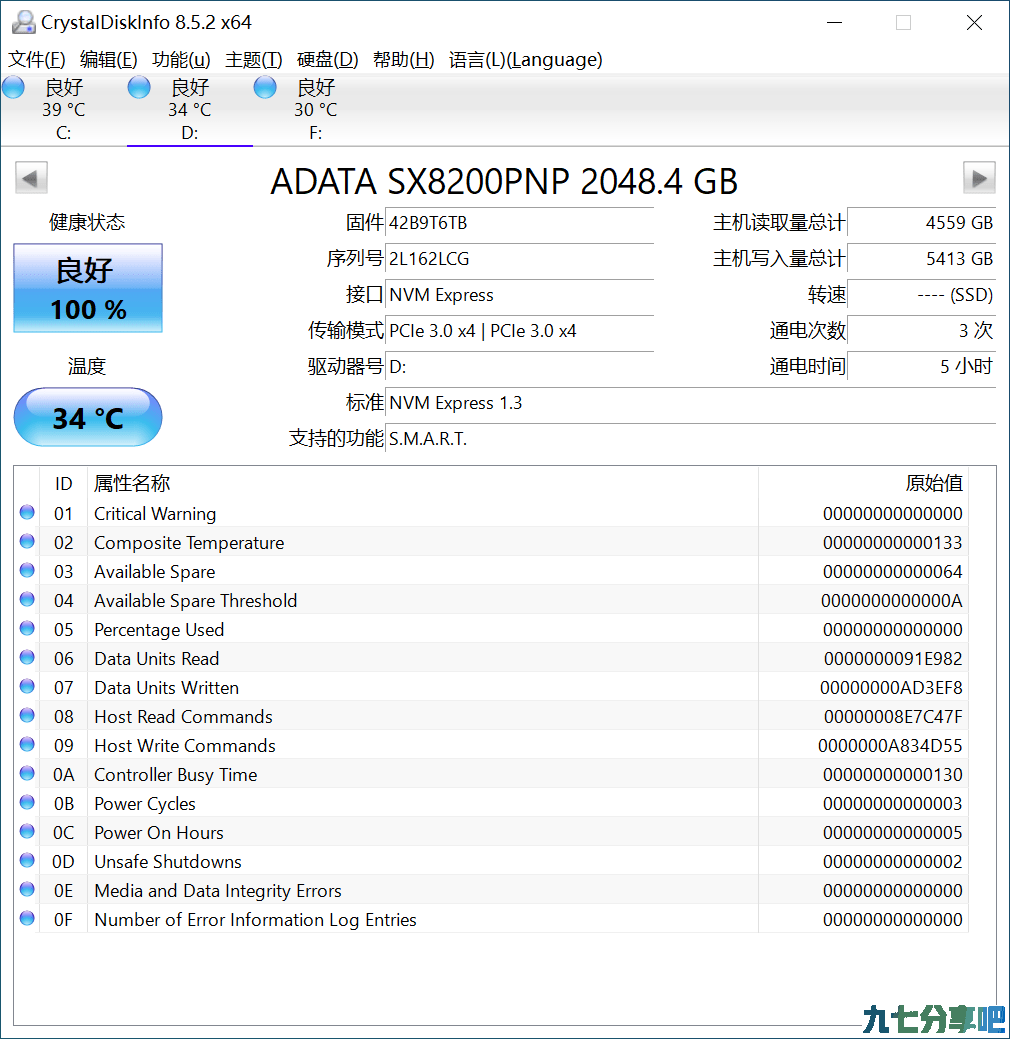Screen dimensions: 1010x1039
Task: Click blue status orb above C: drive
Action: pyautogui.click(x=13, y=87)
